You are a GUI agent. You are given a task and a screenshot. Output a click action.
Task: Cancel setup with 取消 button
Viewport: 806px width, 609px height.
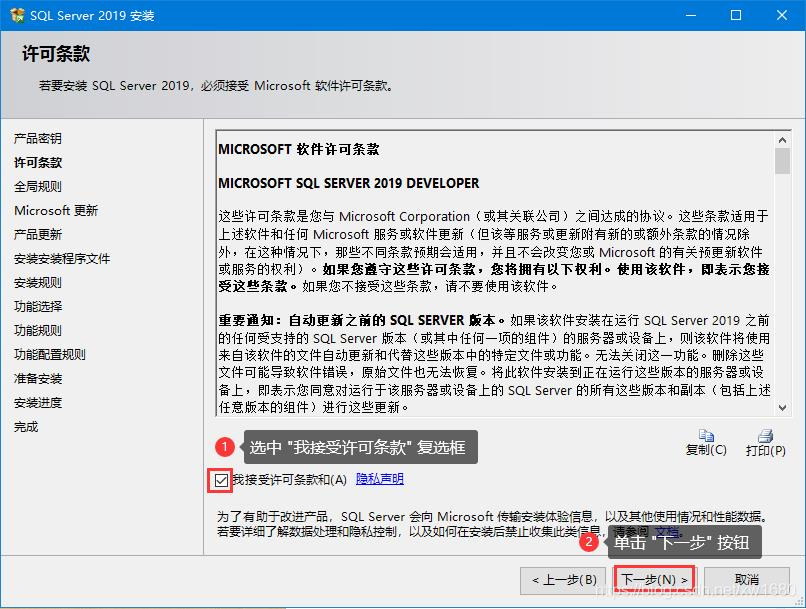pyautogui.click(x=746, y=579)
